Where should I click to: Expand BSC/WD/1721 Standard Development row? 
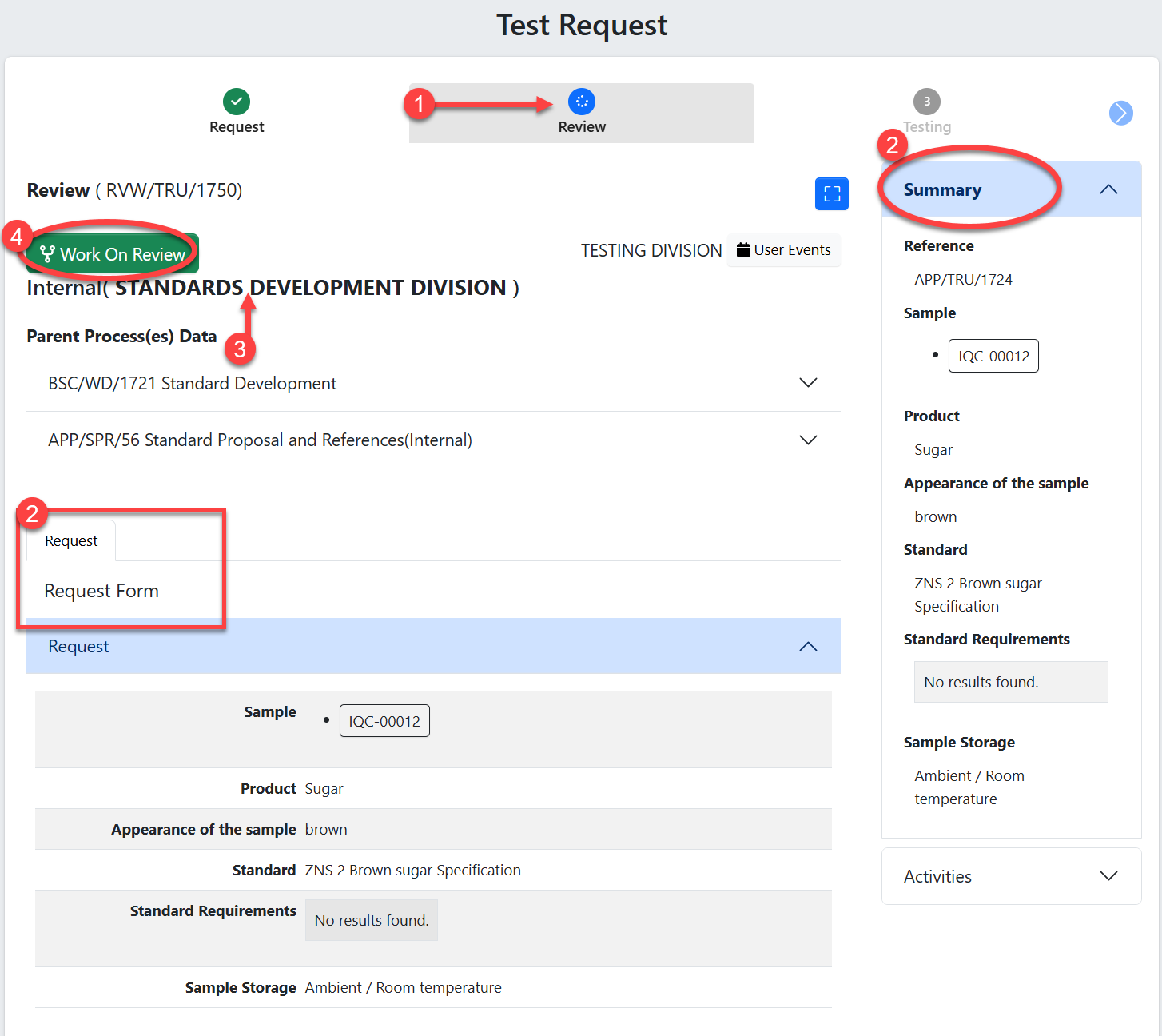pos(808,383)
